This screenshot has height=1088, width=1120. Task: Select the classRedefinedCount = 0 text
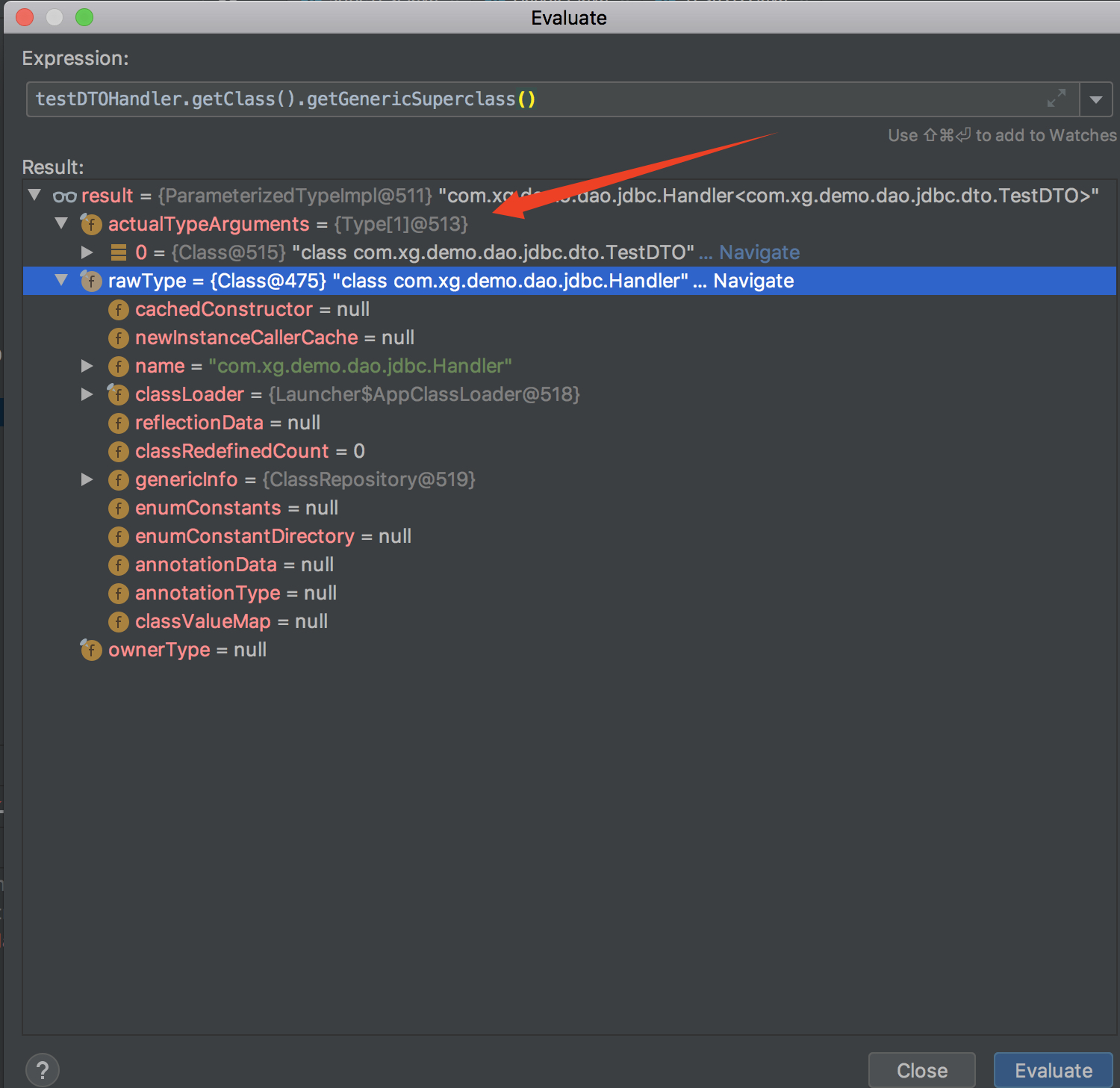tap(250, 451)
